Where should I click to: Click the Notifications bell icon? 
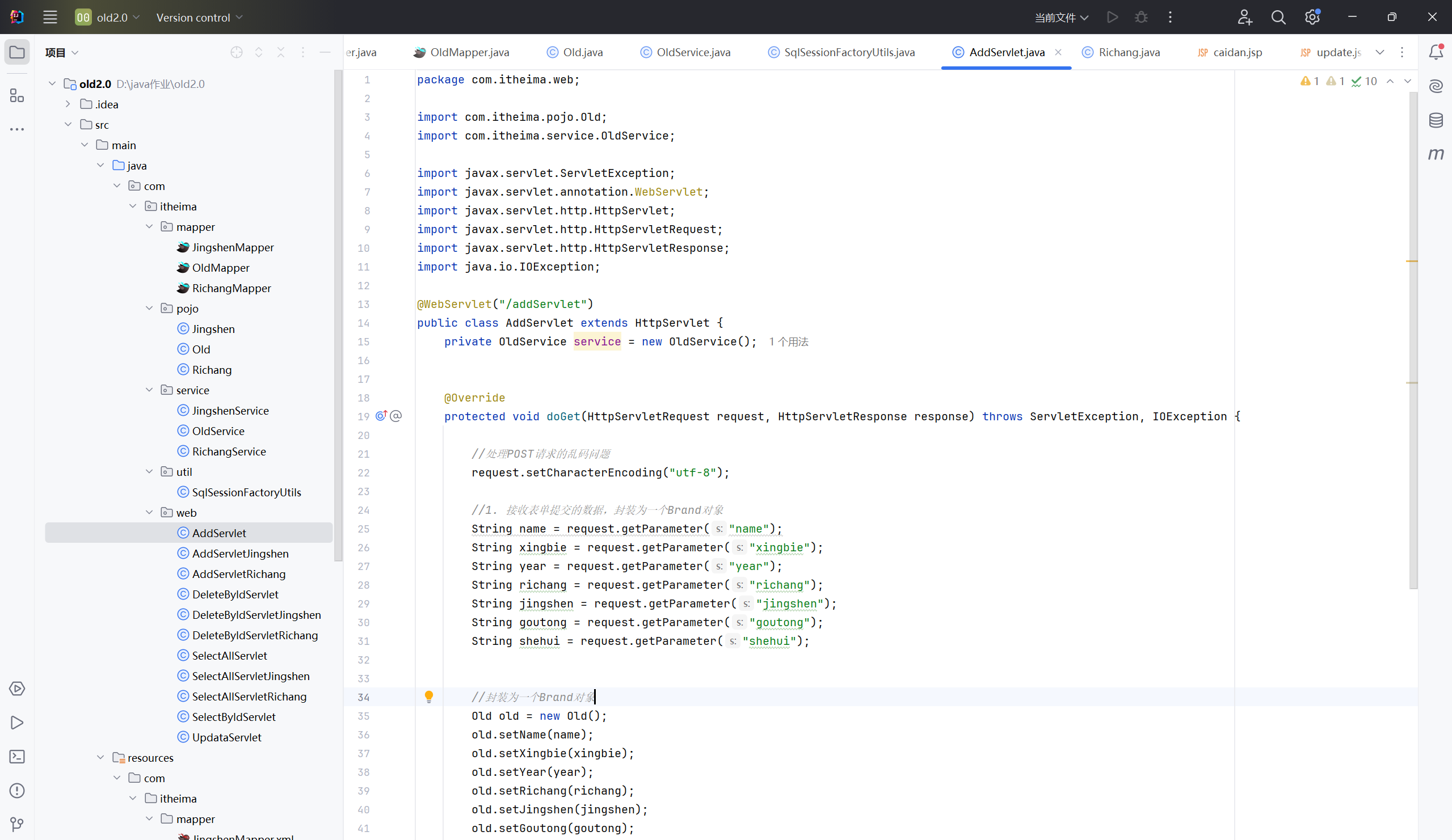[1436, 52]
